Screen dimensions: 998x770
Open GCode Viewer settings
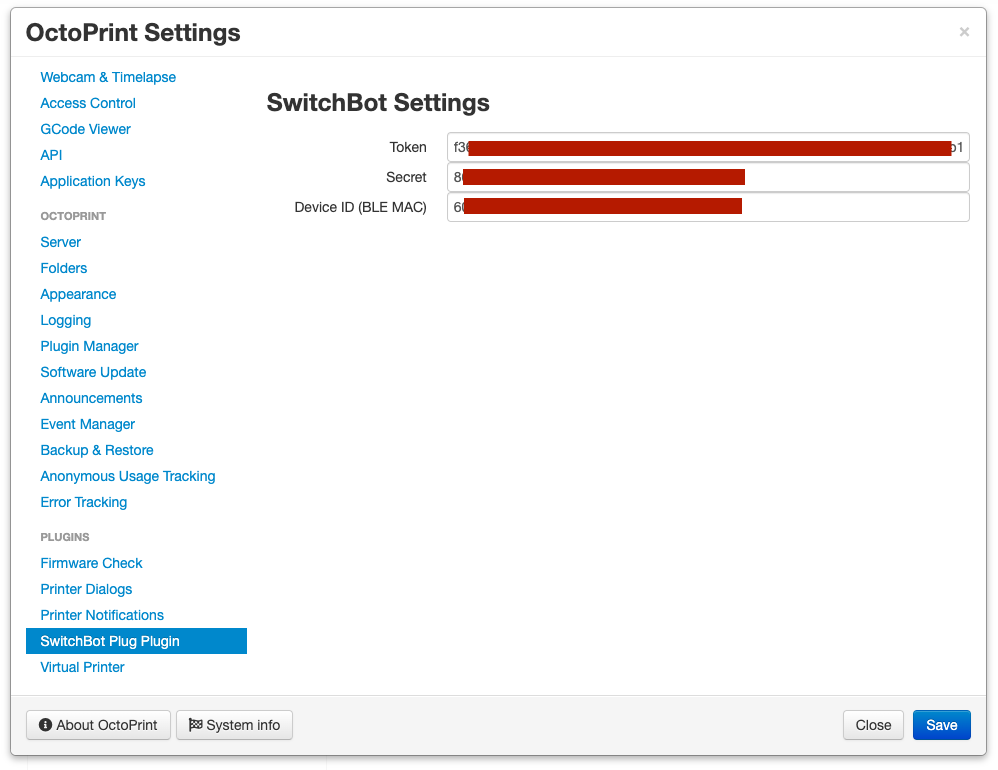[85, 129]
